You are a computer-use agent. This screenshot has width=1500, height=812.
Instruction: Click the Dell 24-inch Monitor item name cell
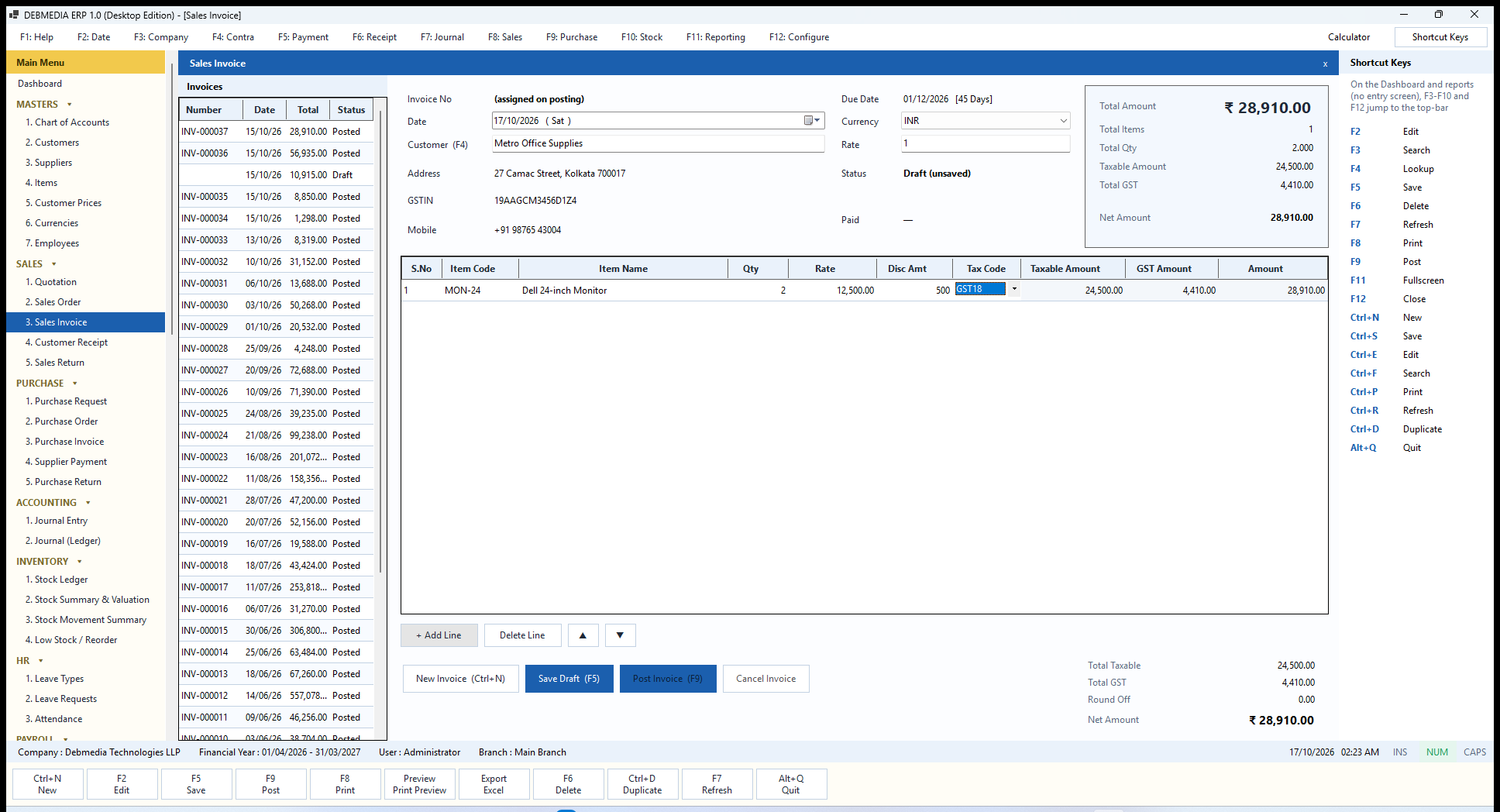tap(623, 291)
